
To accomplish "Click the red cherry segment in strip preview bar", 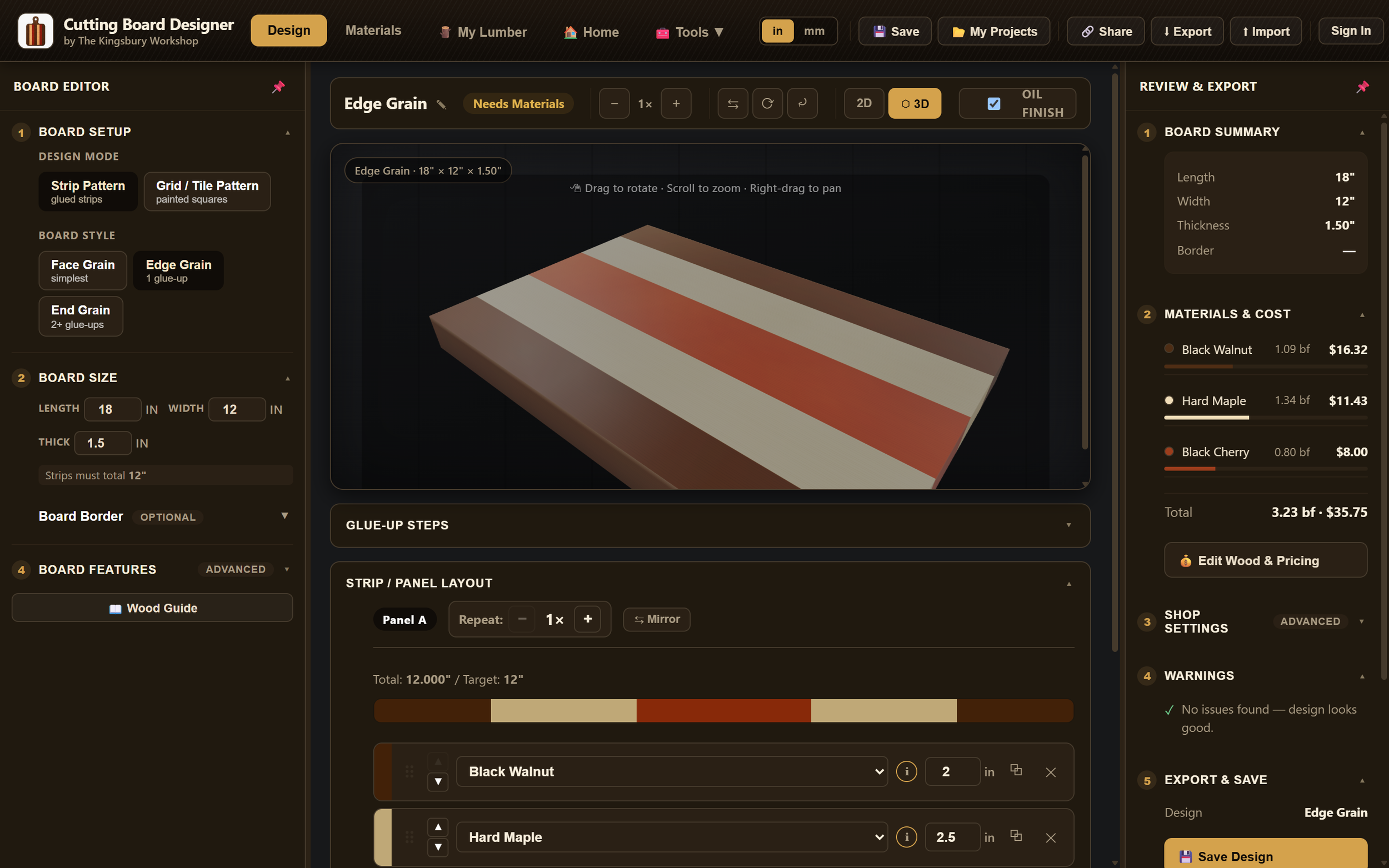I will click(723, 711).
